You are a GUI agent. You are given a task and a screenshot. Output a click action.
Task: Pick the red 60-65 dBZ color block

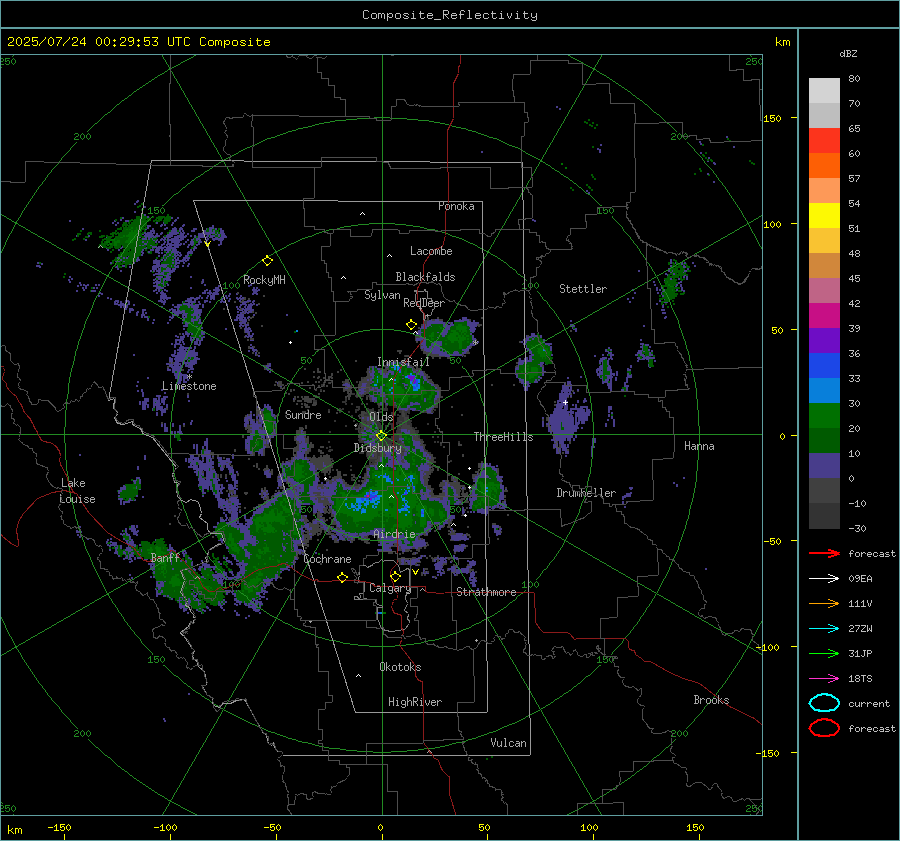click(x=824, y=141)
